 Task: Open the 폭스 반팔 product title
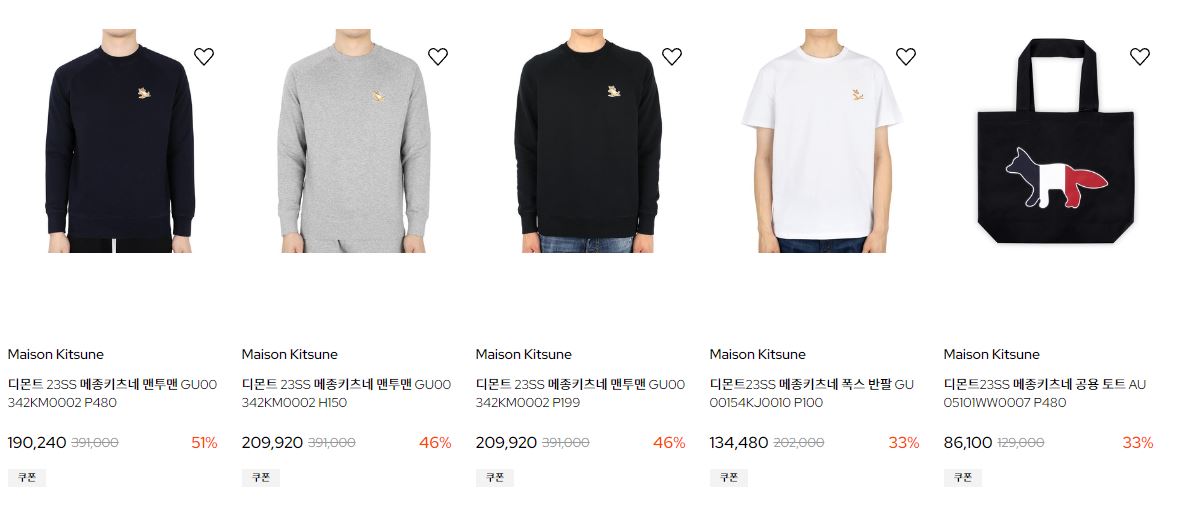pyautogui.click(x=811, y=393)
